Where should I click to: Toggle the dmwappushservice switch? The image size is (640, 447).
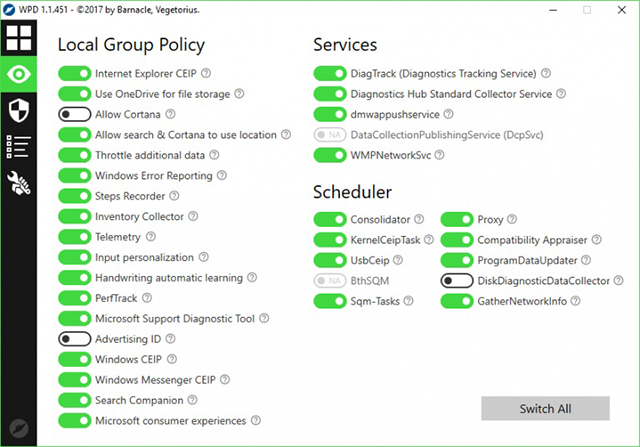pyautogui.click(x=330, y=114)
